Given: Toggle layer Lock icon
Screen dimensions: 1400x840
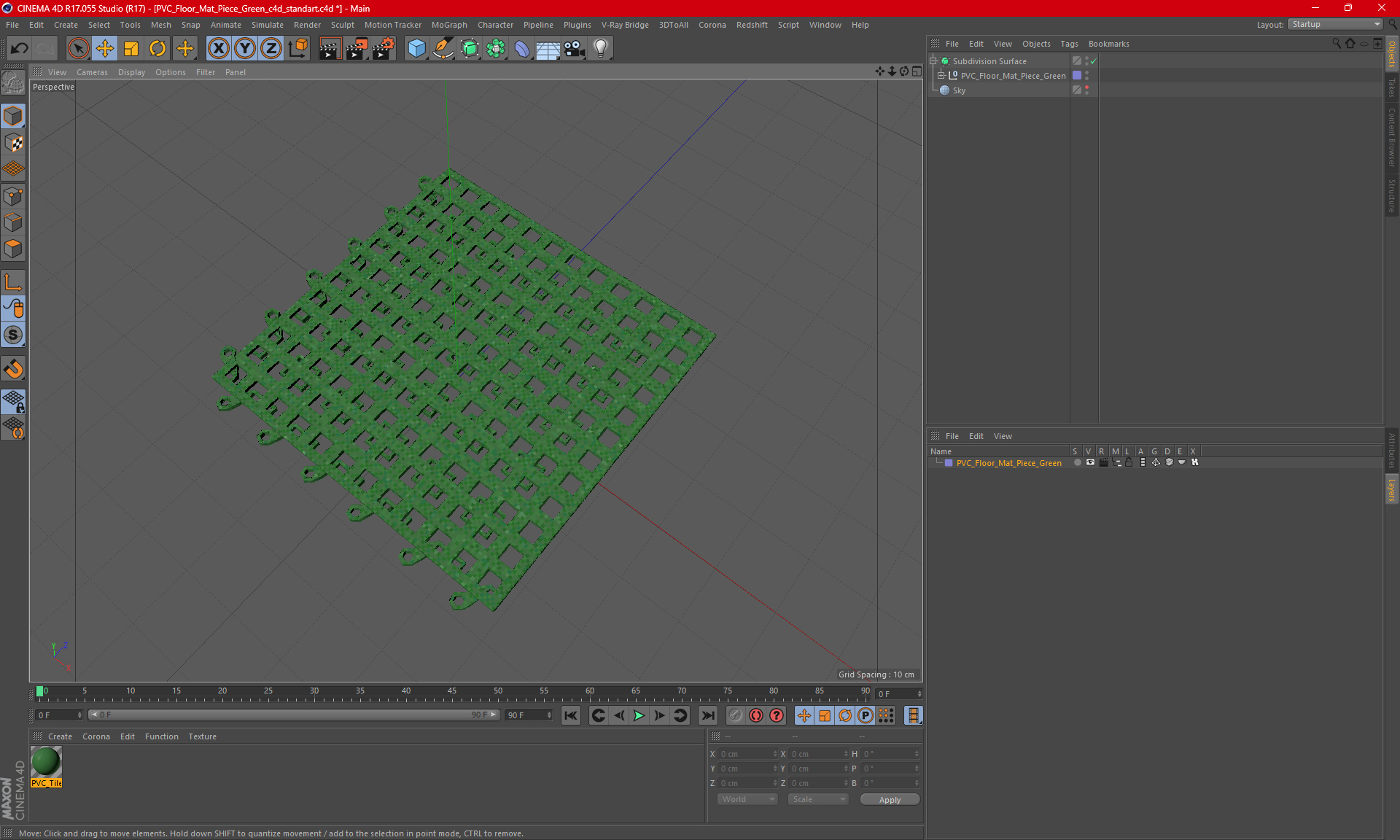Looking at the screenshot, I should (x=1129, y=462).
